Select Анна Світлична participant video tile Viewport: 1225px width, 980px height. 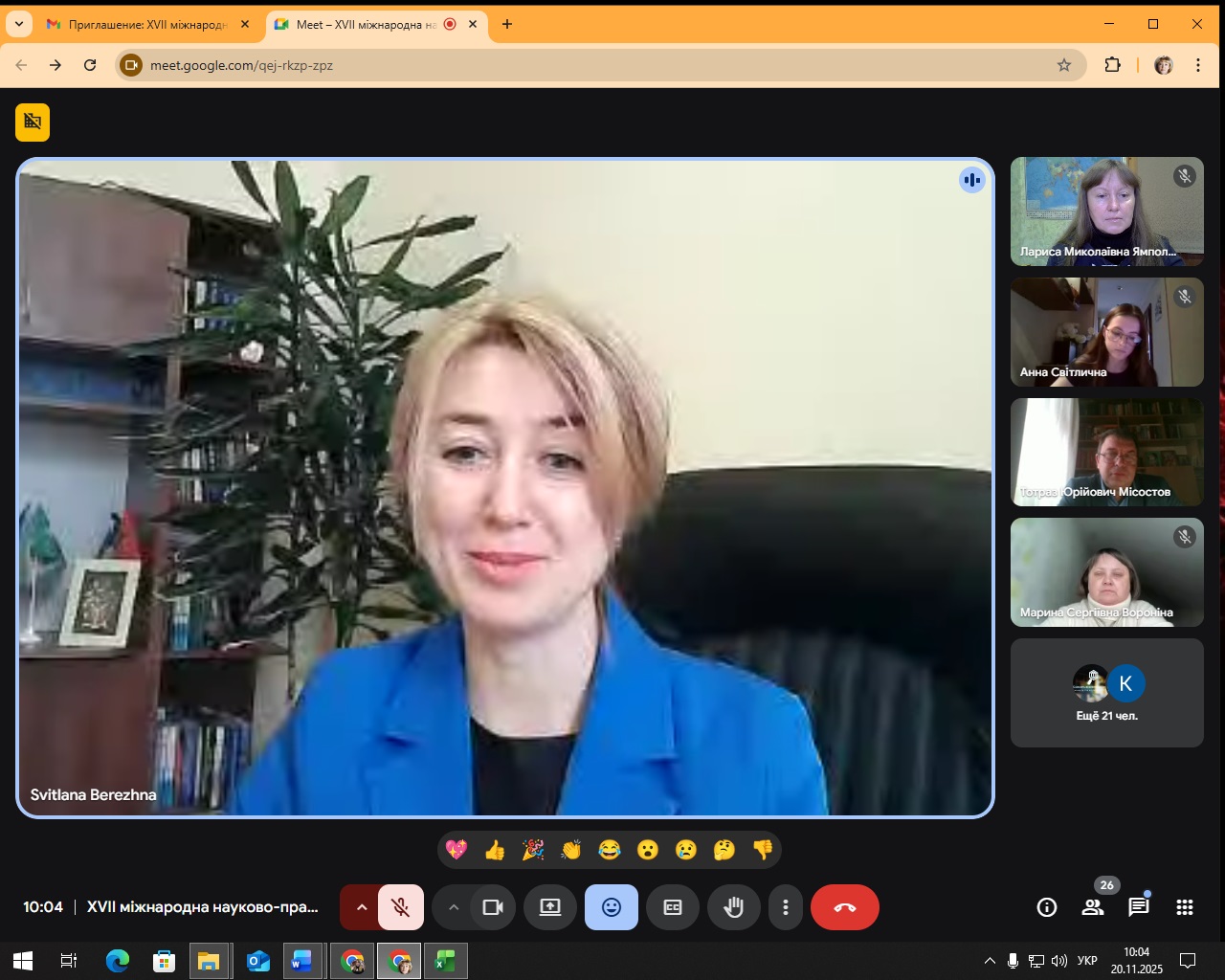1106,332
